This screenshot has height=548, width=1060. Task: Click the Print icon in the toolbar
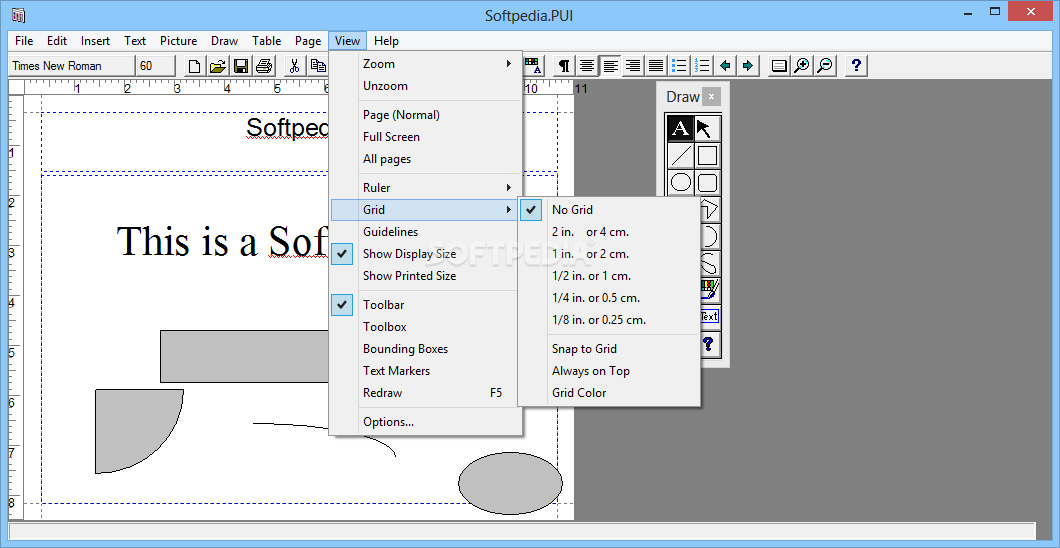(x=264, y=66)
